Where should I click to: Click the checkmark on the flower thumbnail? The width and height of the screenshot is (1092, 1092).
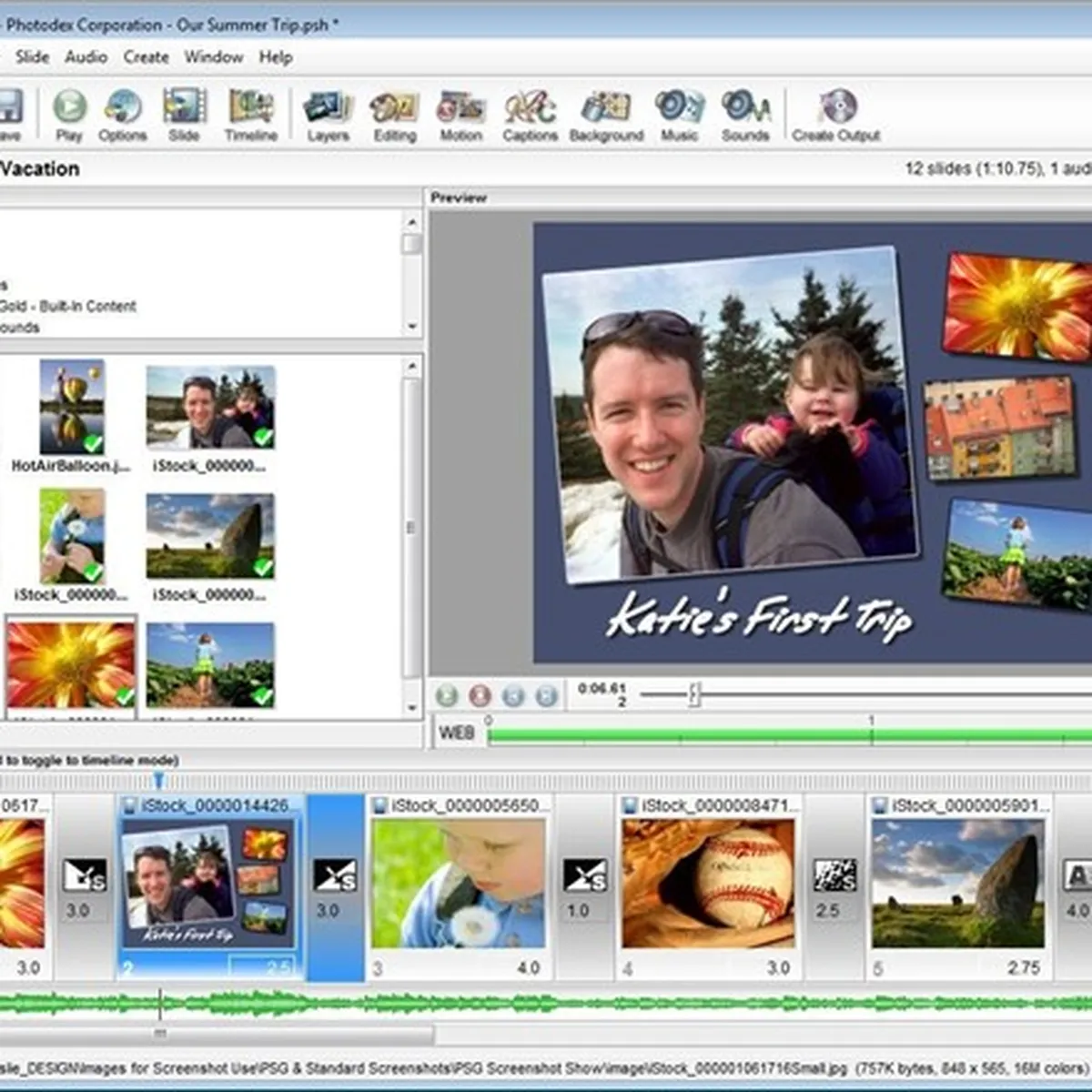(125, 696)
